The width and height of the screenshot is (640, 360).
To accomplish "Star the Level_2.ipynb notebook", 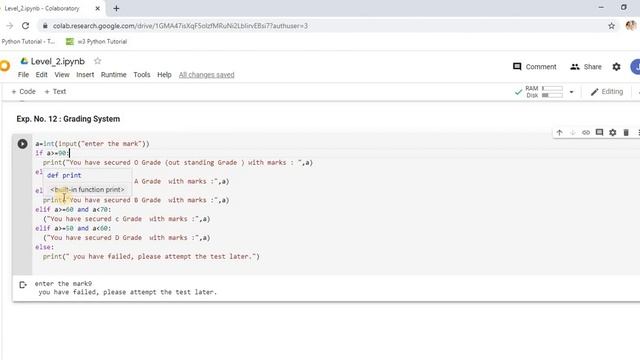I will click(97, 61).
